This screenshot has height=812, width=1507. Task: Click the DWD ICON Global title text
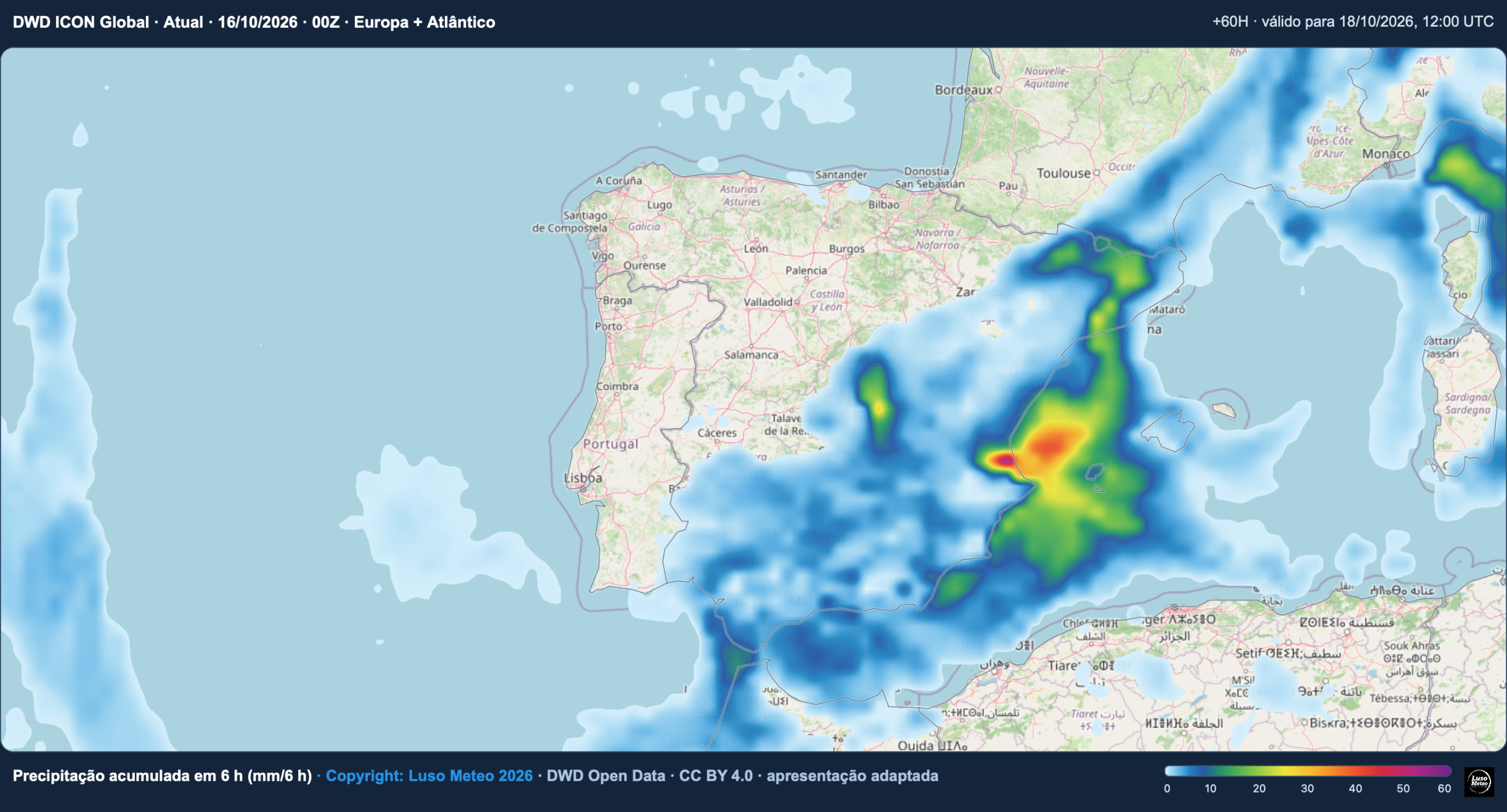(81, 22)
